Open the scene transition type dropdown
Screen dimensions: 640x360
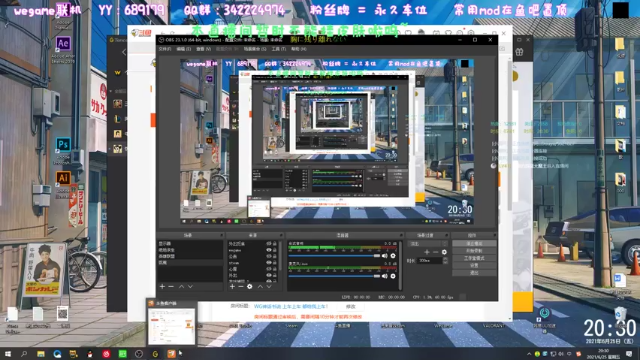[427, 244]
